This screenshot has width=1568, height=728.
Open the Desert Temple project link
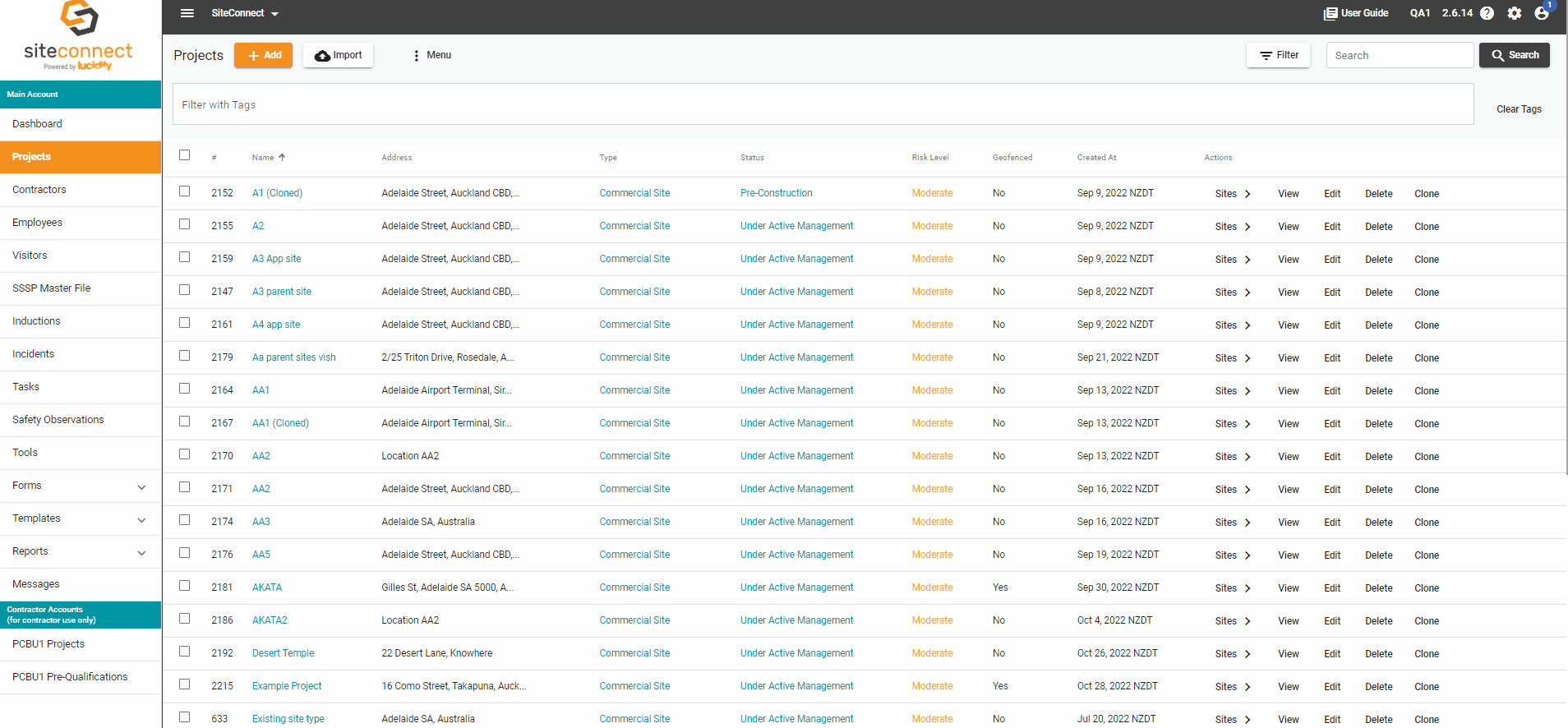tap(283, 653)
